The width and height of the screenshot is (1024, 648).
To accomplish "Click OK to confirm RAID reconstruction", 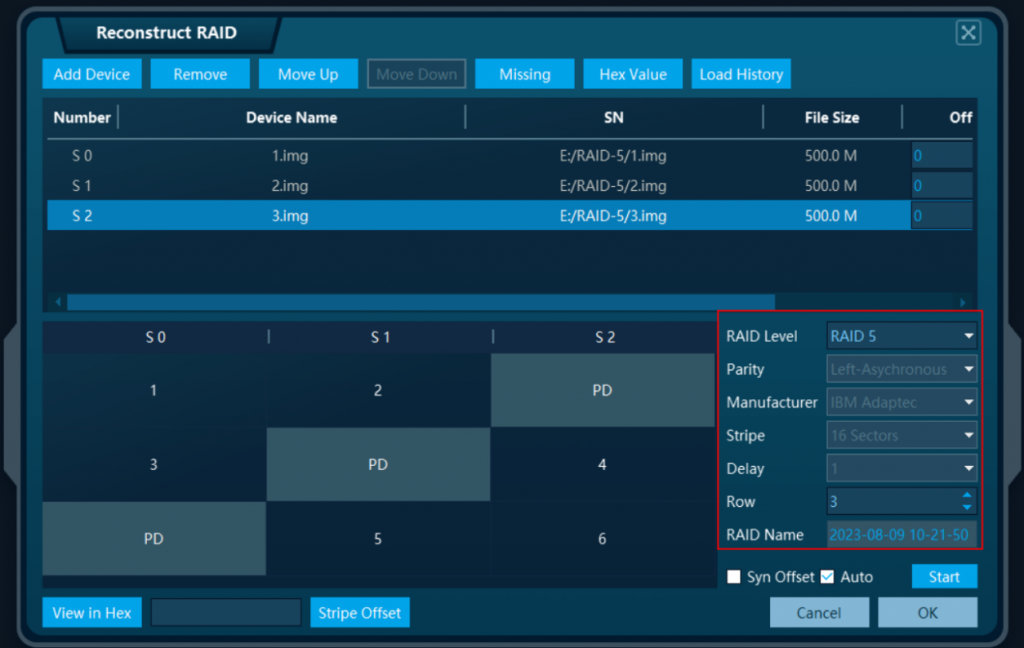I will [927, 612].
